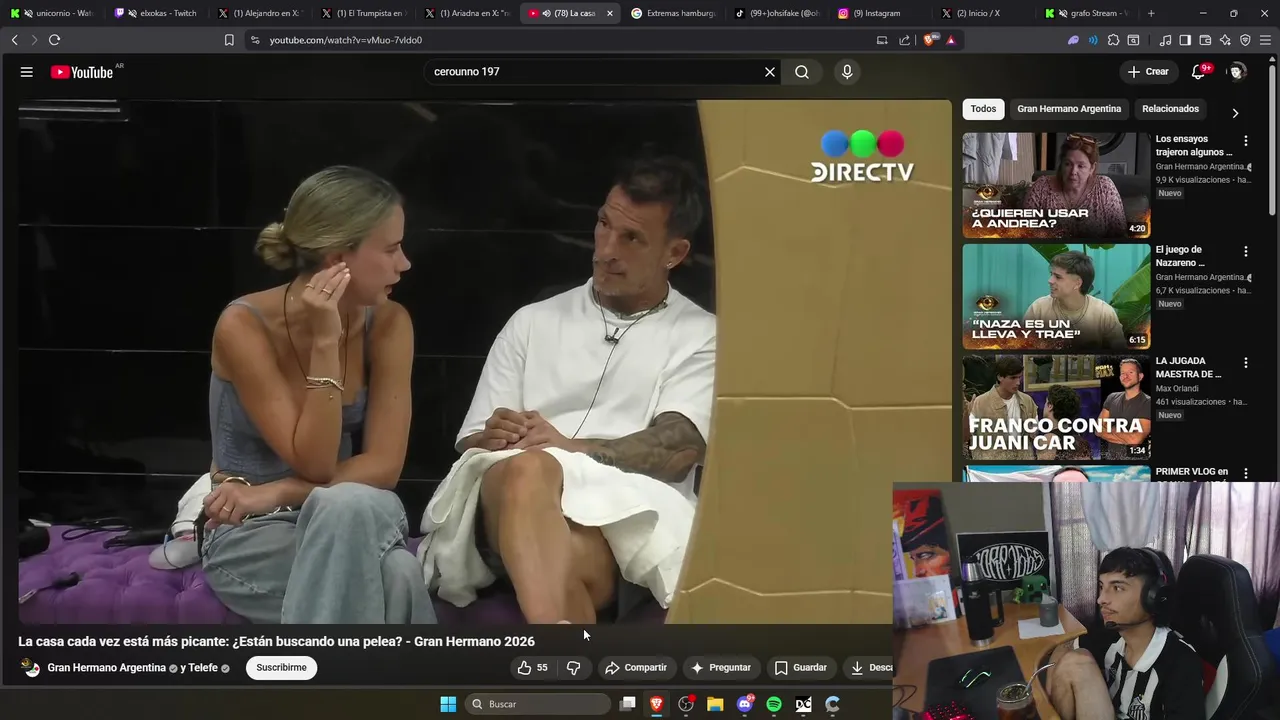This screenshot has width=1280, height=720.
Task: Switch to the 'Alejandro en X' tab
Action: point(259,13)
